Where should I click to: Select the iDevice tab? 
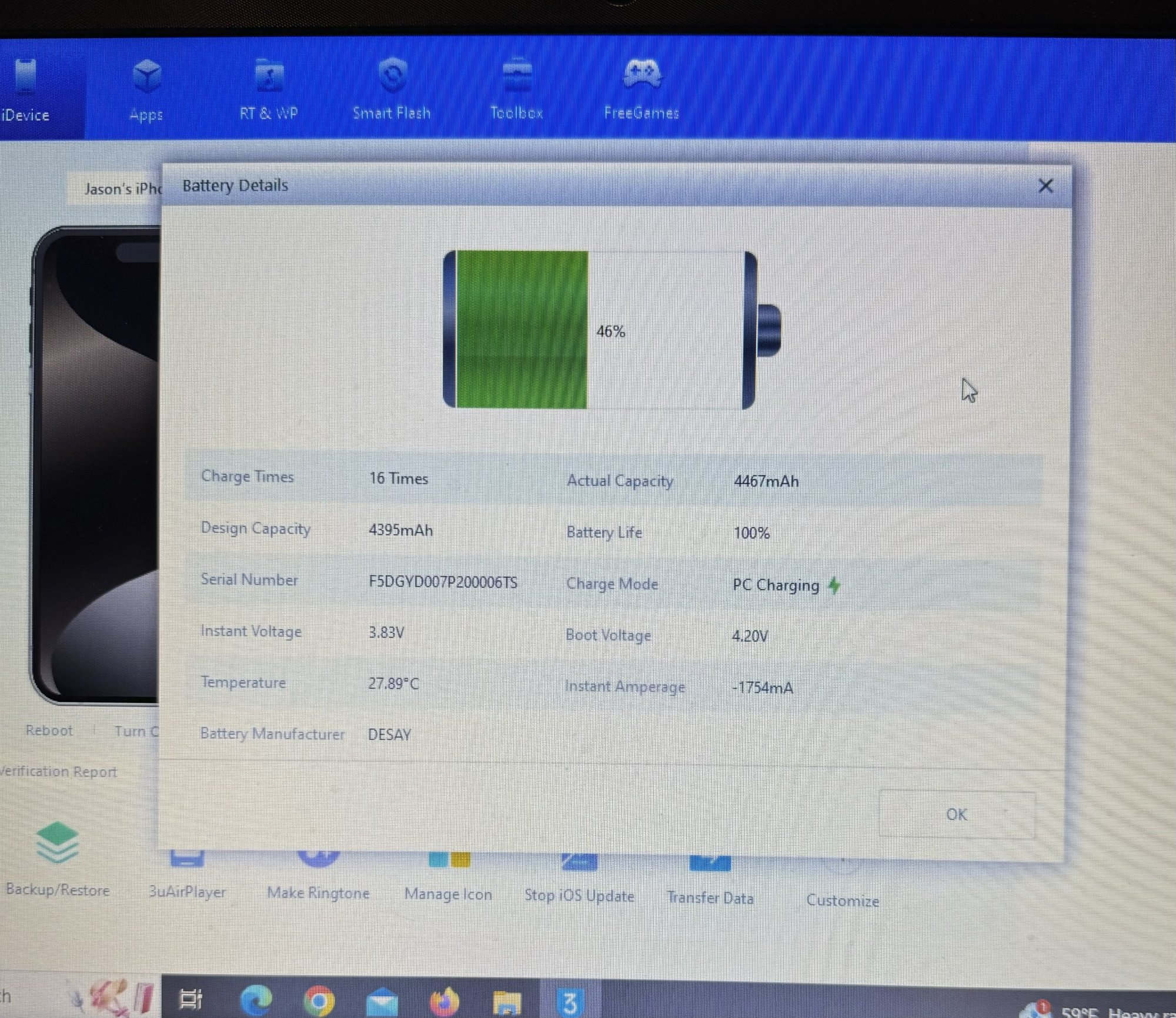(x=26, y=88)
